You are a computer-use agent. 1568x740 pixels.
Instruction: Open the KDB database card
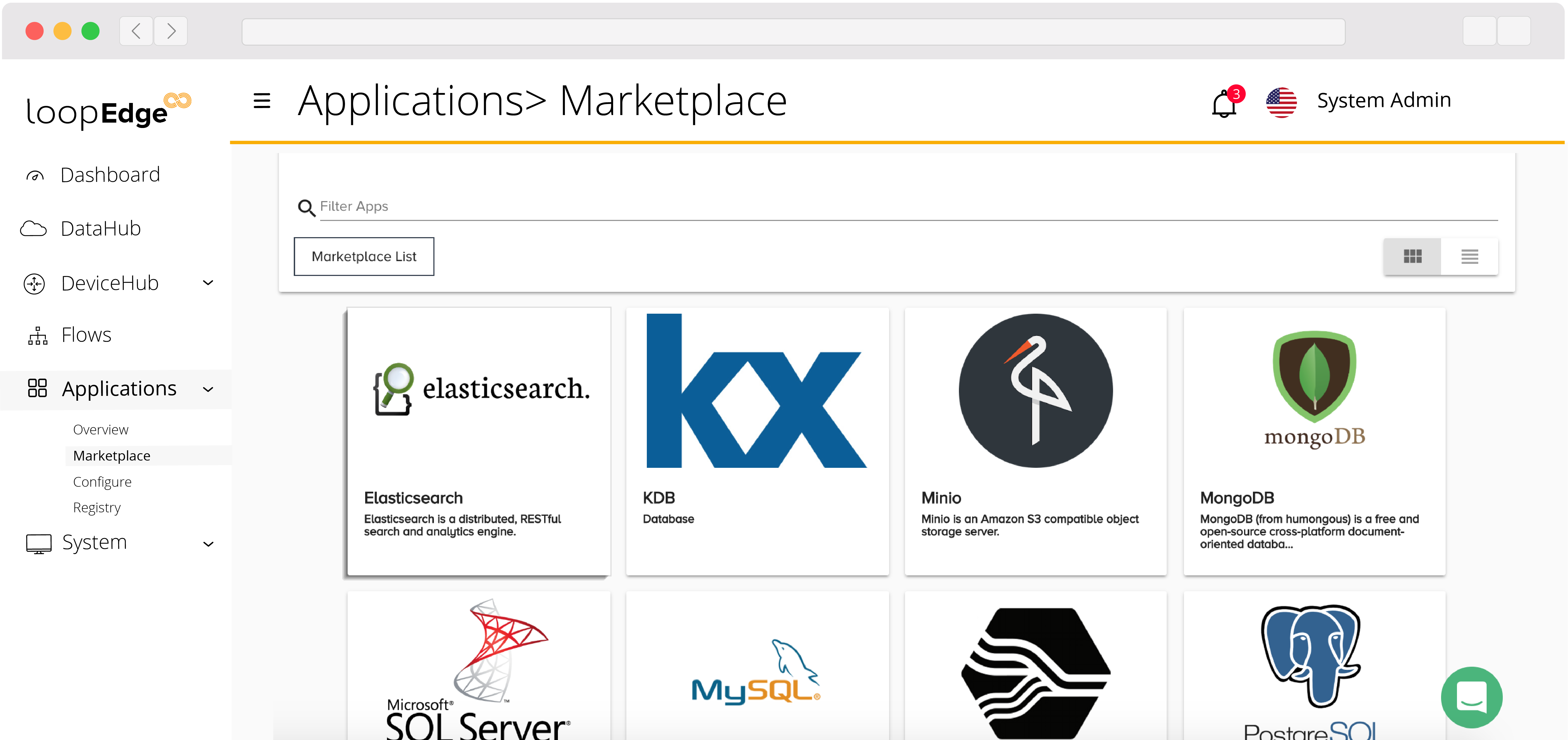(x=757, y=441)
